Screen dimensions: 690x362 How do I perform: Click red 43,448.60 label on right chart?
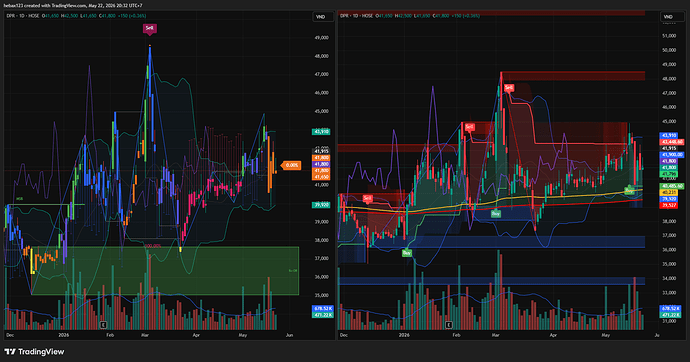[x=672, y=142]
